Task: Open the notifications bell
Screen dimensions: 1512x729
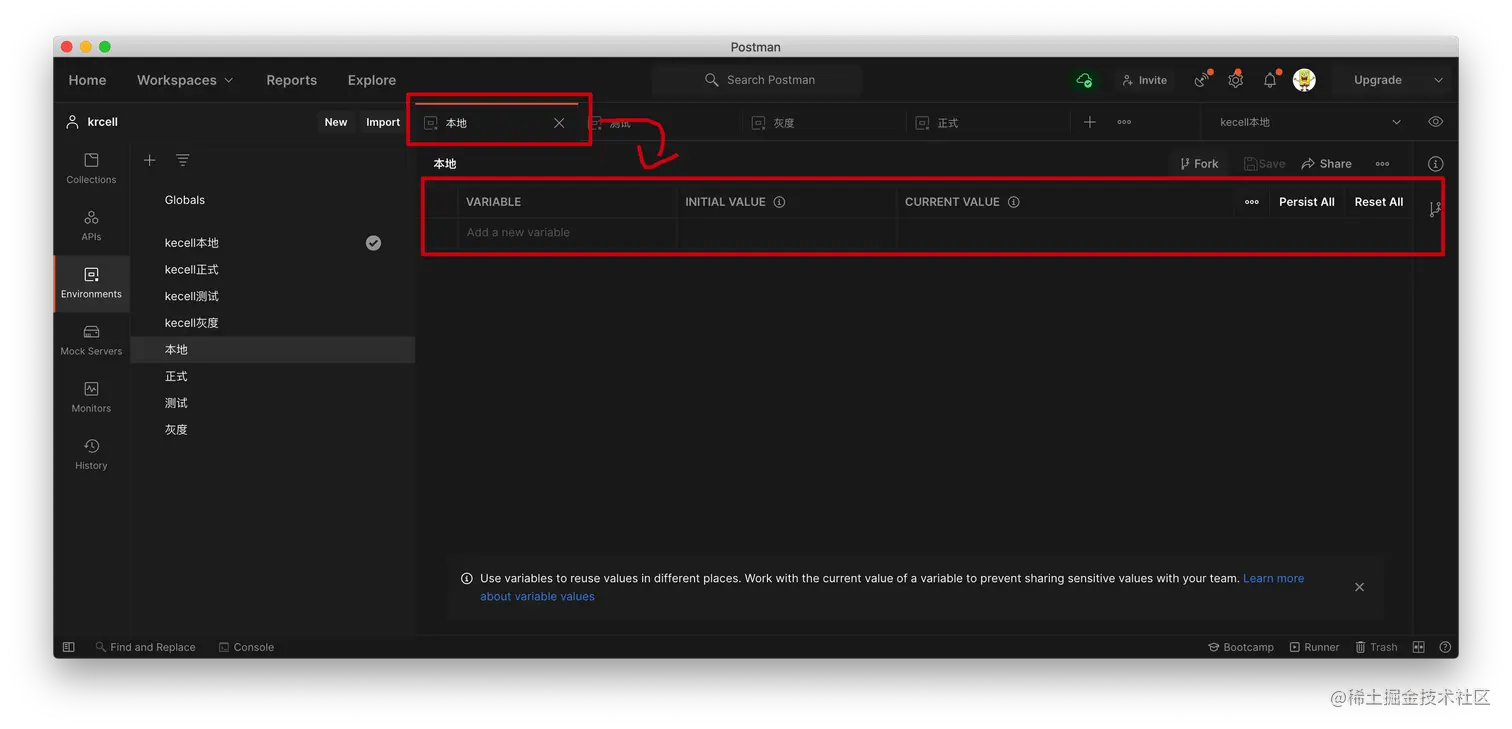Action: click(1270, 80)
